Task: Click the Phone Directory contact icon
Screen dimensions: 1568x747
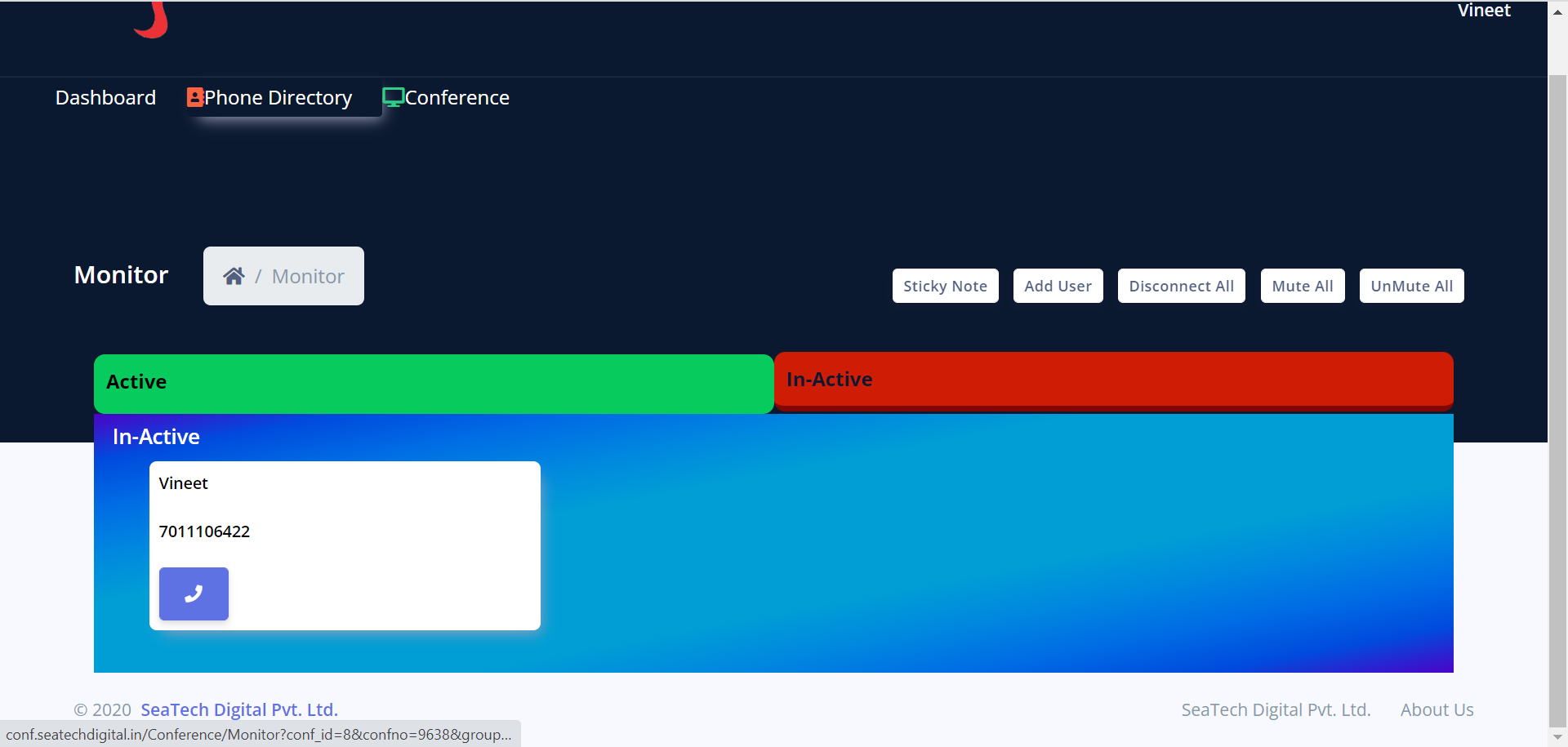Action: coord(194,98)
